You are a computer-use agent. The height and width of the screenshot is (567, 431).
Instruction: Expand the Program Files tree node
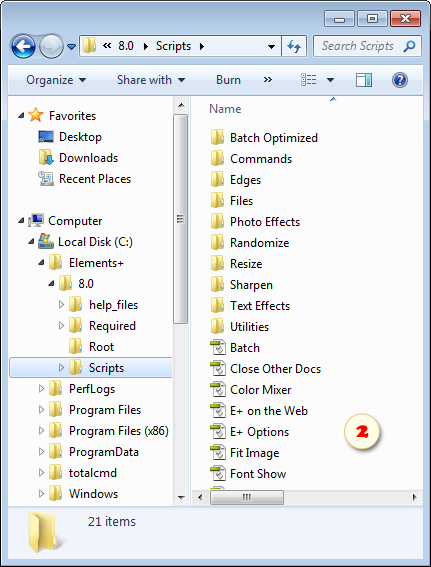[42, 410]
